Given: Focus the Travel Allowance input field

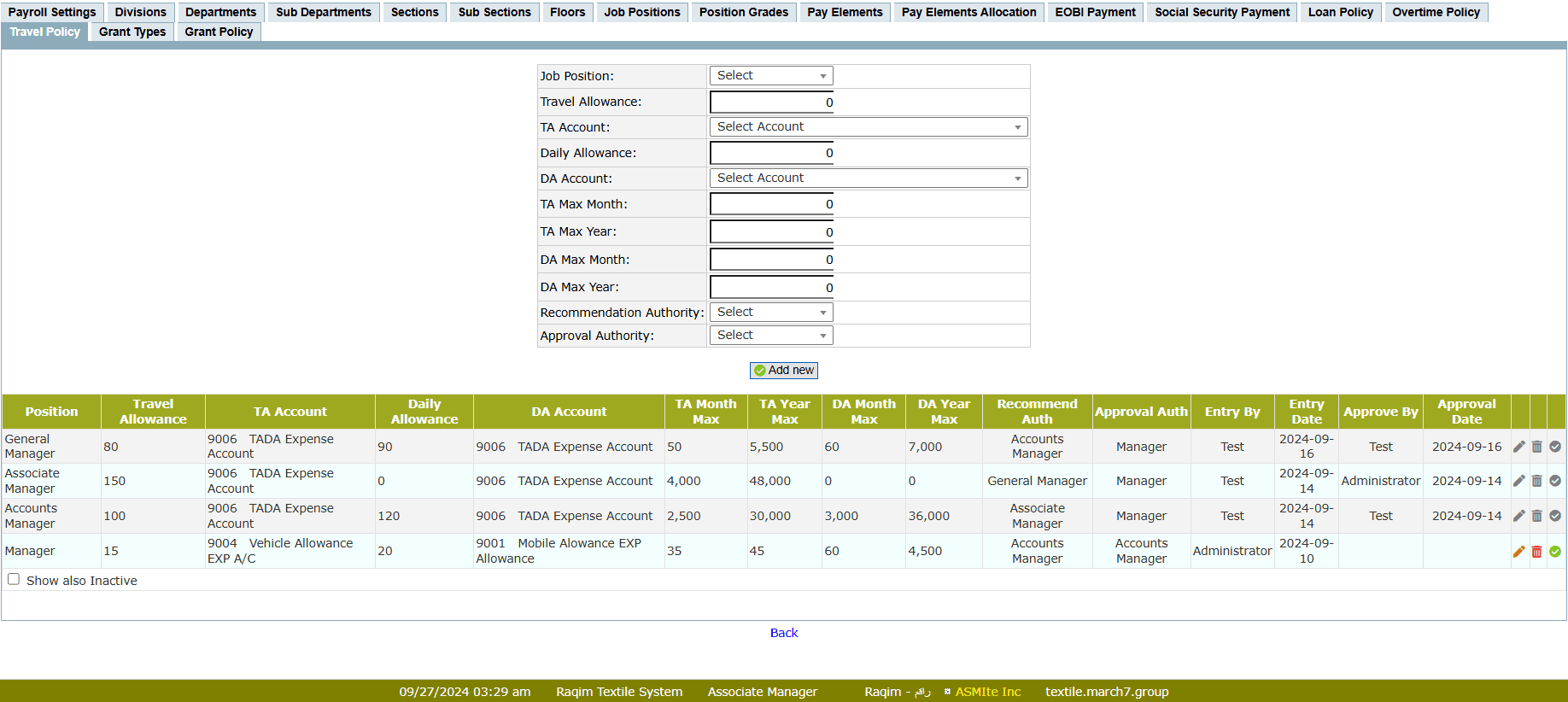Looking at the screenshot, I should pyautogui.click(x=771, y=102).
